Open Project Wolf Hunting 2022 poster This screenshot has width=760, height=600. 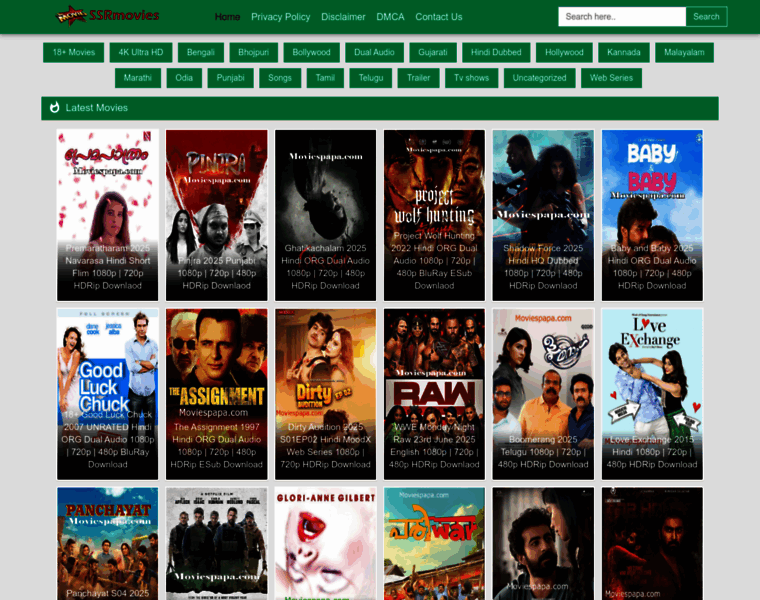(x=434, y=215)
